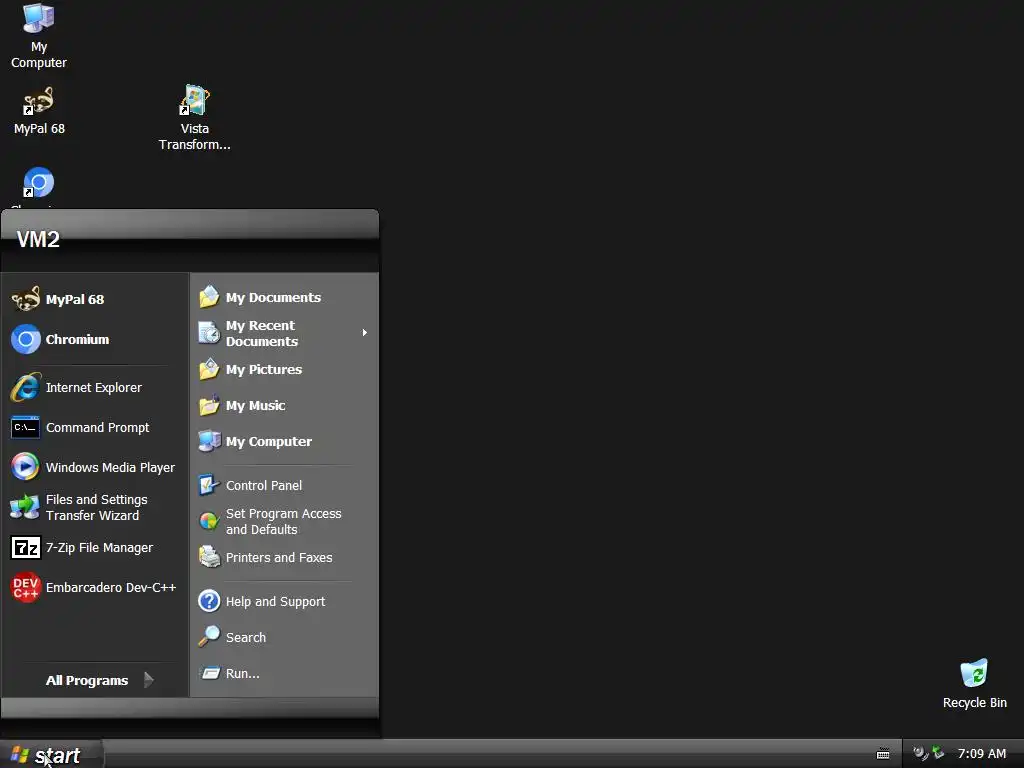Select Vista Transform... desktop shortcut

[195, 118]
